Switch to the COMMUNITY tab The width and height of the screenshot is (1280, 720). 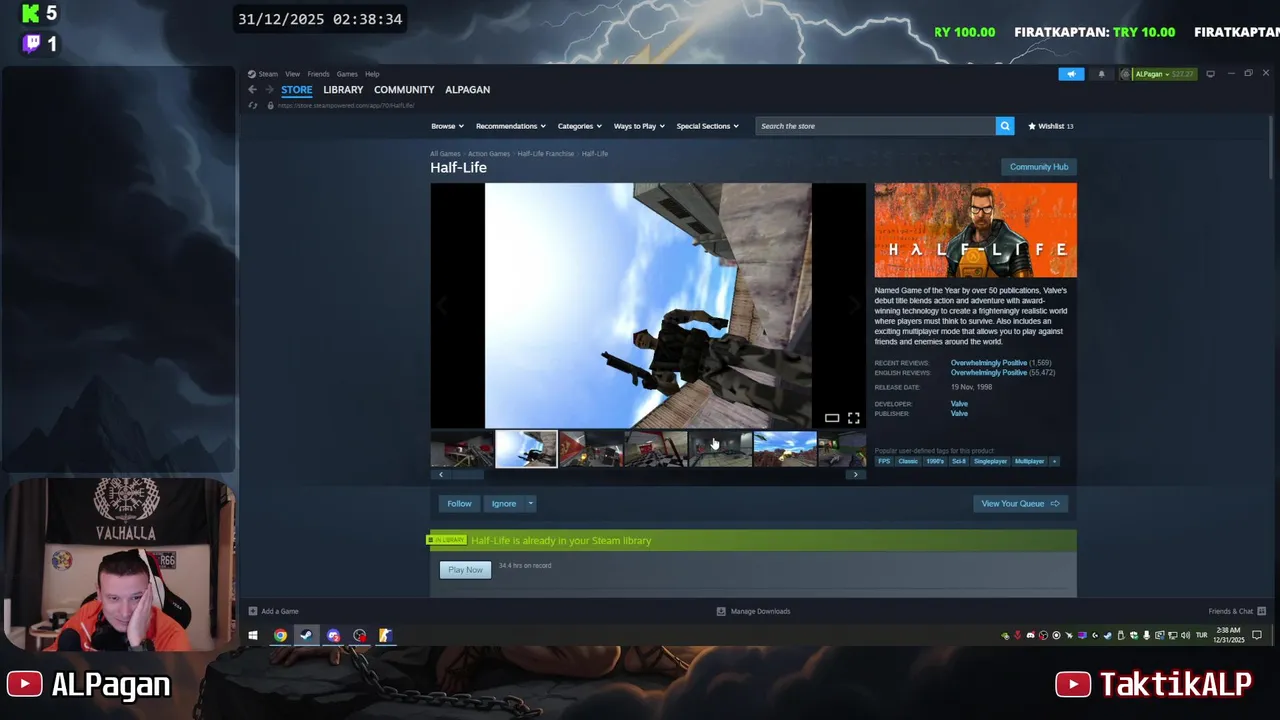point(404,90)
